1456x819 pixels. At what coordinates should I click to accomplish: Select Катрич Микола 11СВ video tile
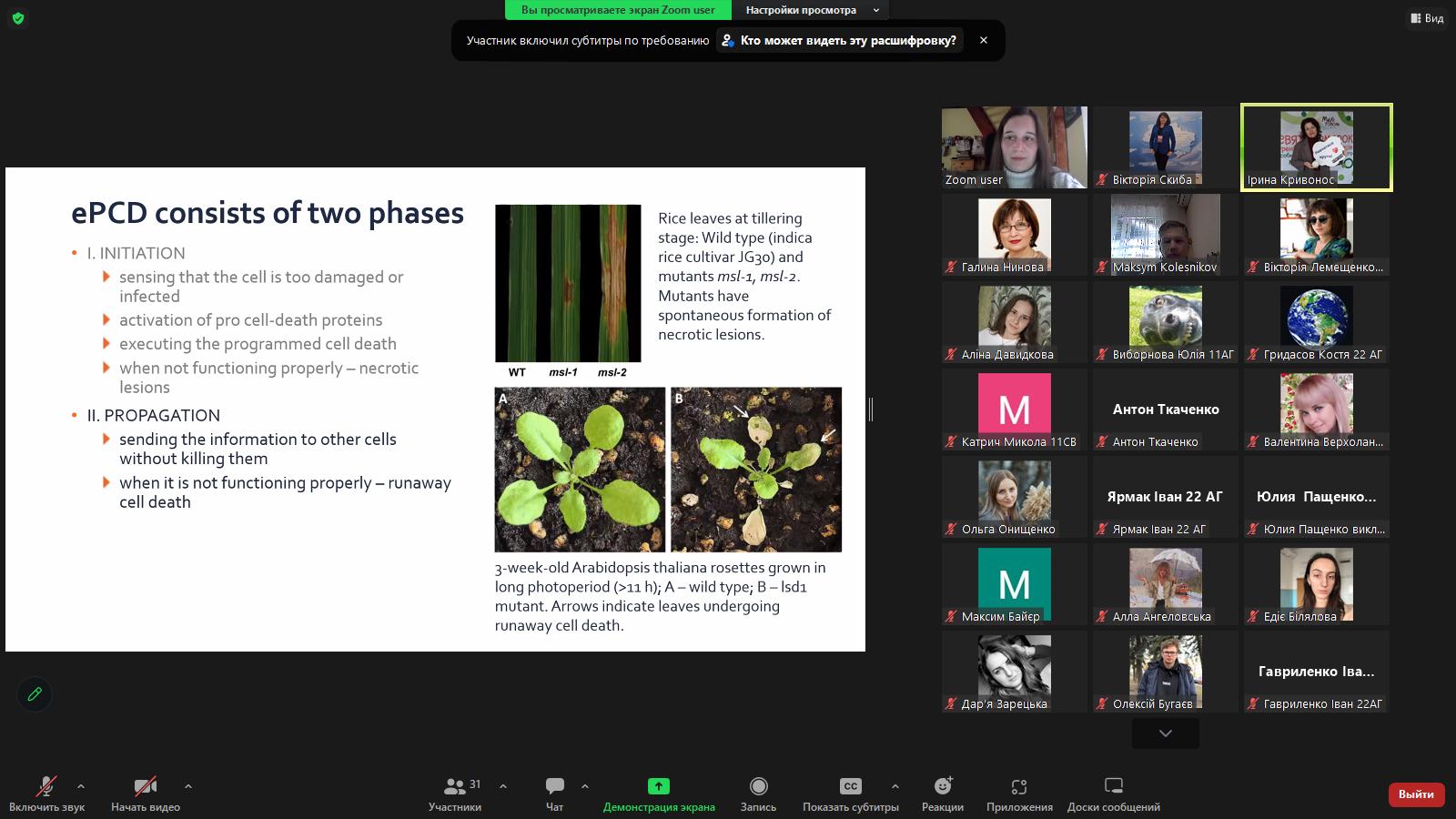(1015, 409)
